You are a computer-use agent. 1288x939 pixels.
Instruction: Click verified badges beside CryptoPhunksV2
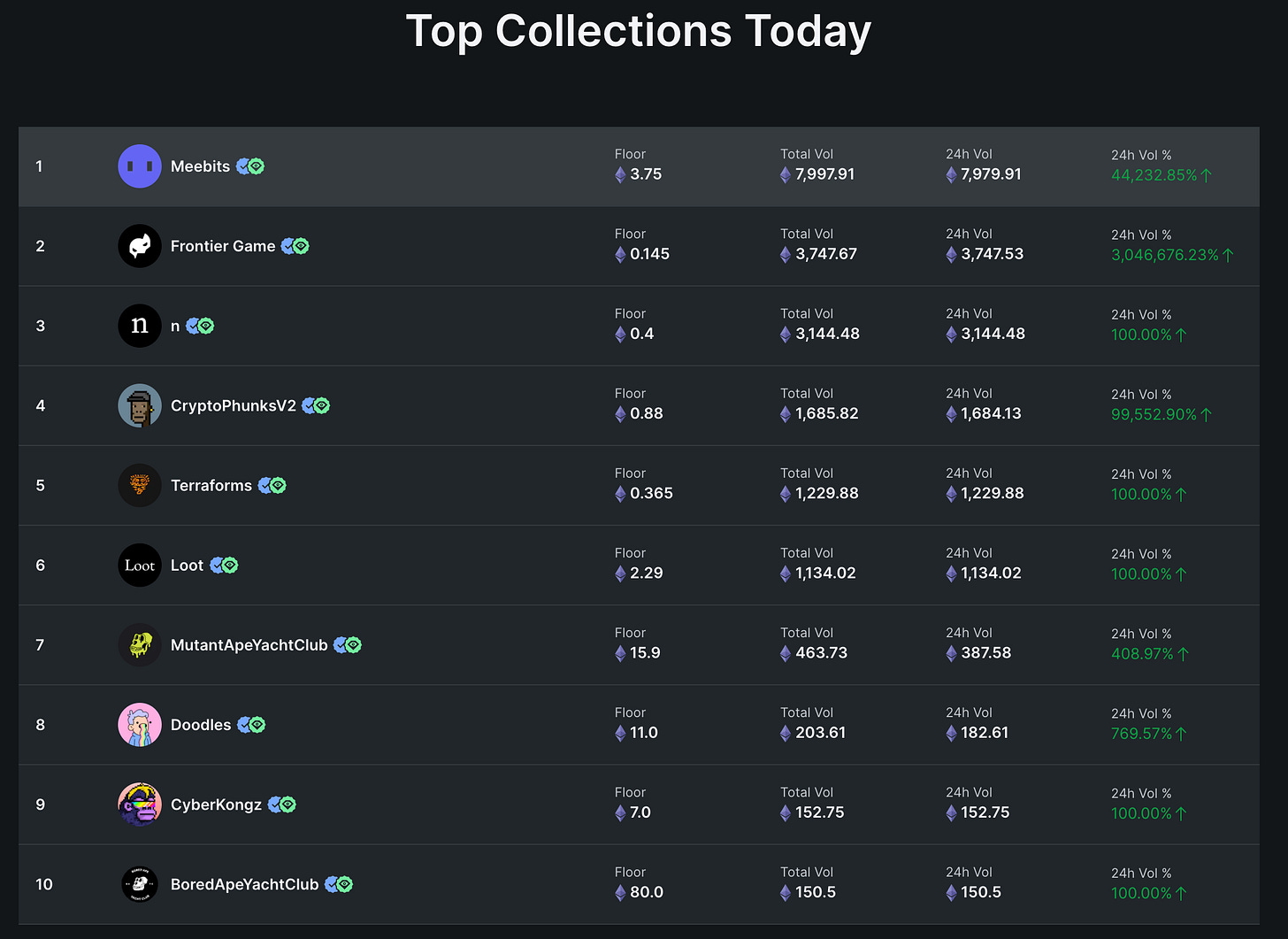pyautogui.click(x=316, y=405)
